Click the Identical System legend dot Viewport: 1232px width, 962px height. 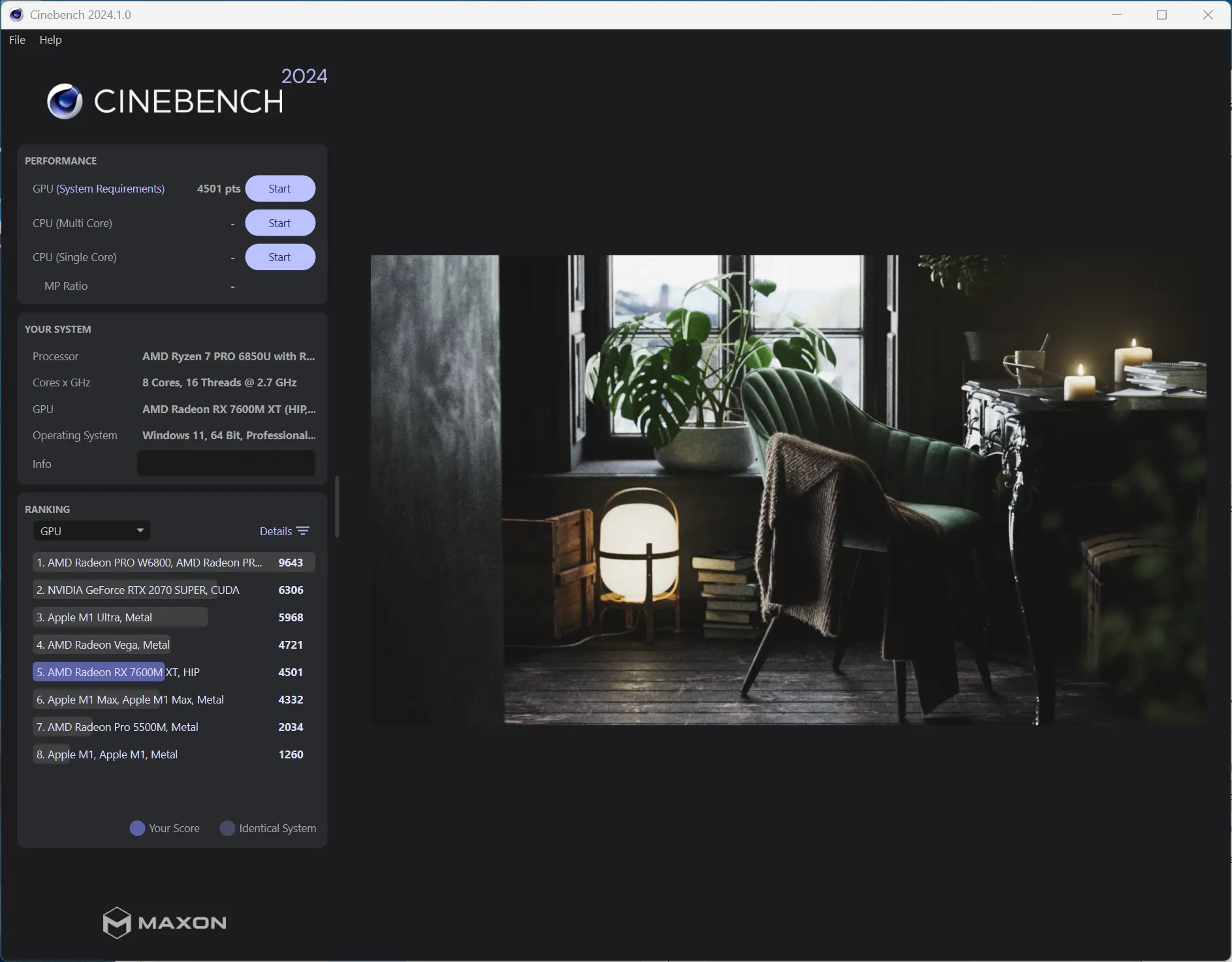click(227, 828)
